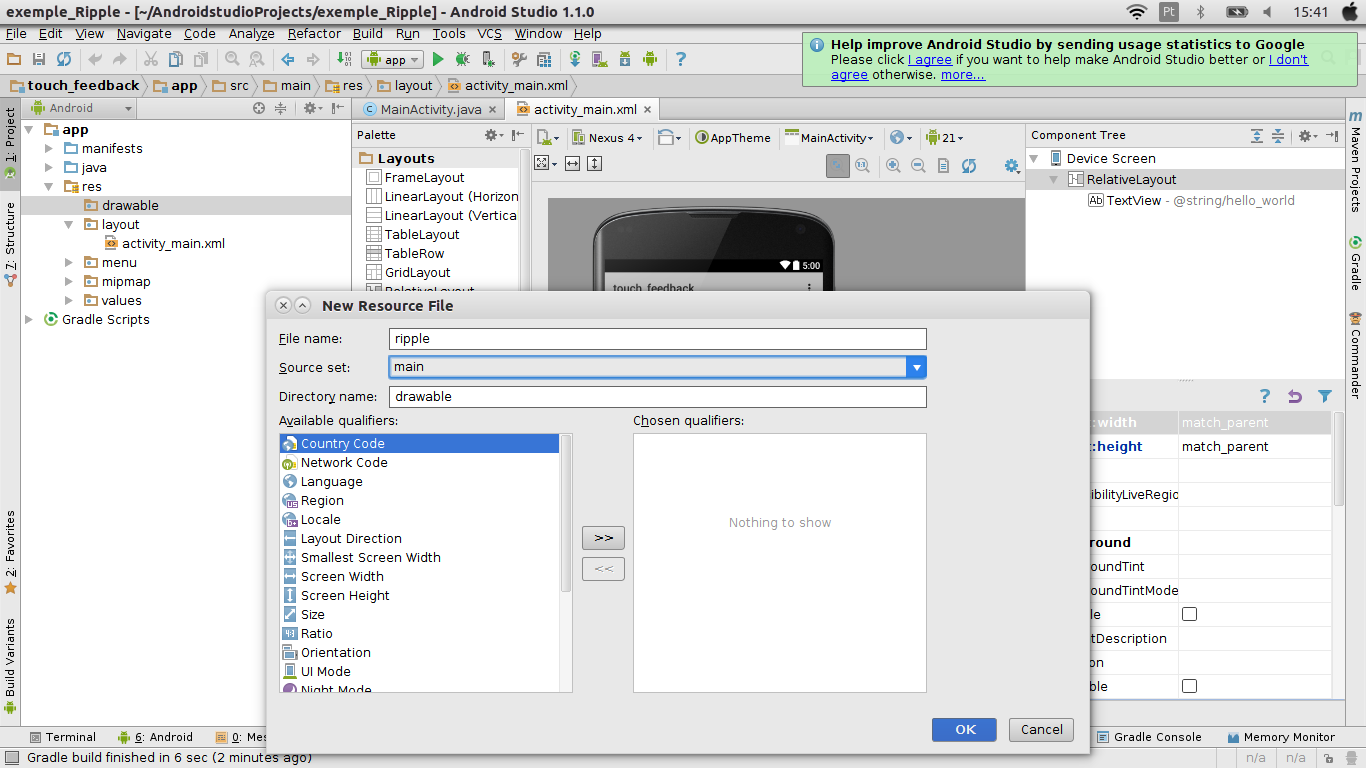Click OK in New Resource File dialog
Image resolution: width=1366 pixels, height=768 pixels.
[964, 730]
